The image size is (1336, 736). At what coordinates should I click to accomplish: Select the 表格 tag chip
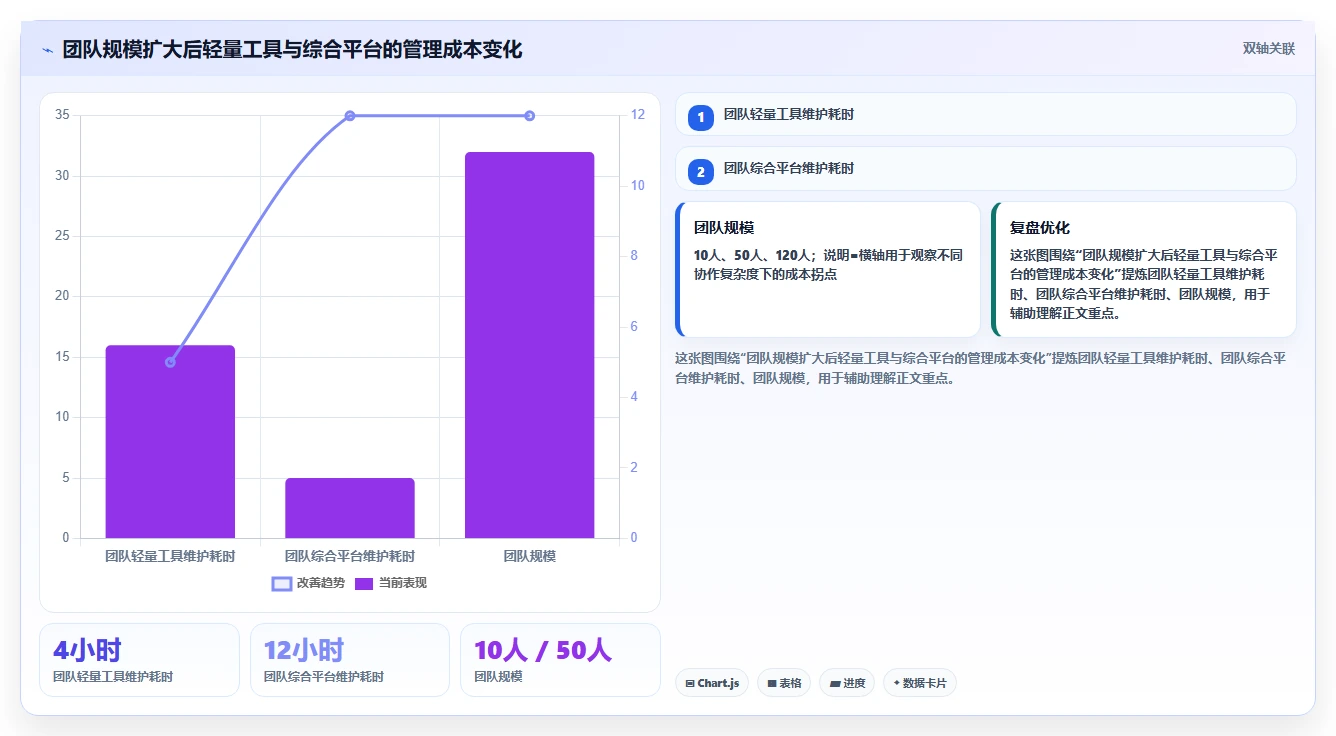click(784, 683)
